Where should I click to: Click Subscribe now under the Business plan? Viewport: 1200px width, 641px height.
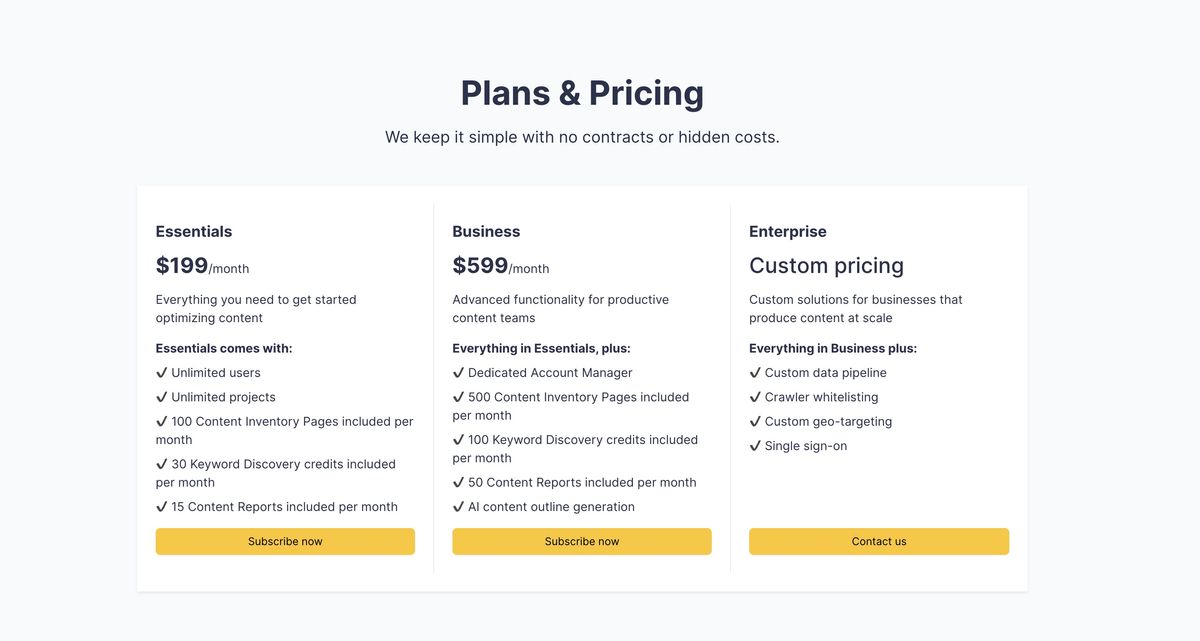click(581, 541)
